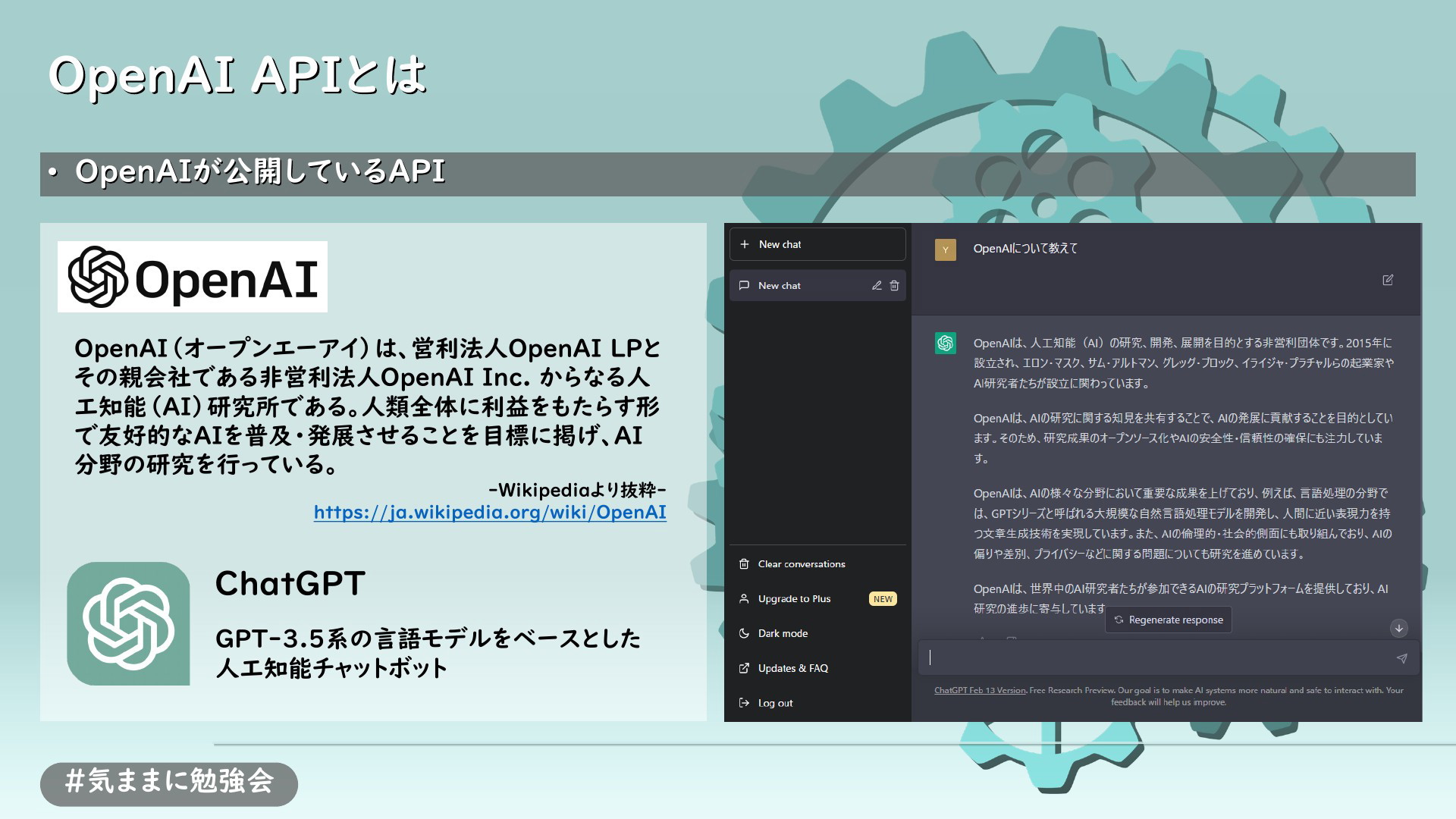Open Updates & FAQ
The image size is (1456, 819).
pyautogui.click(x=817, y=668)
